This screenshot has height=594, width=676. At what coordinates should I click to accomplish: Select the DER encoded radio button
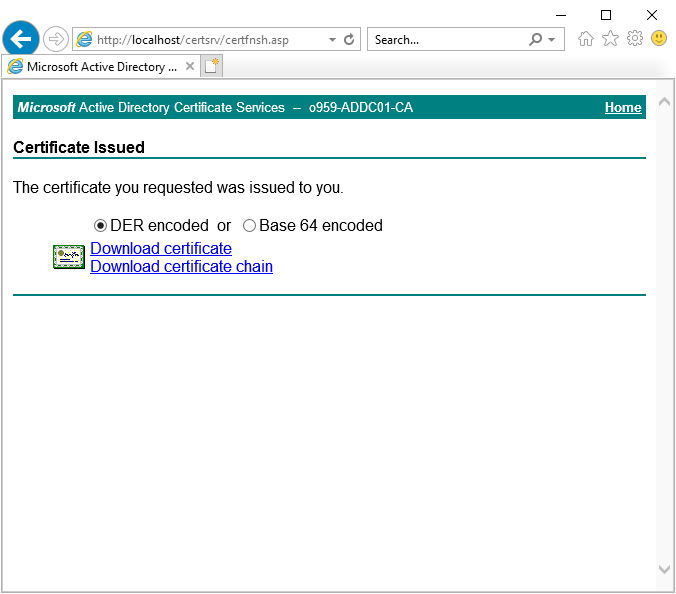click(100, 225)
